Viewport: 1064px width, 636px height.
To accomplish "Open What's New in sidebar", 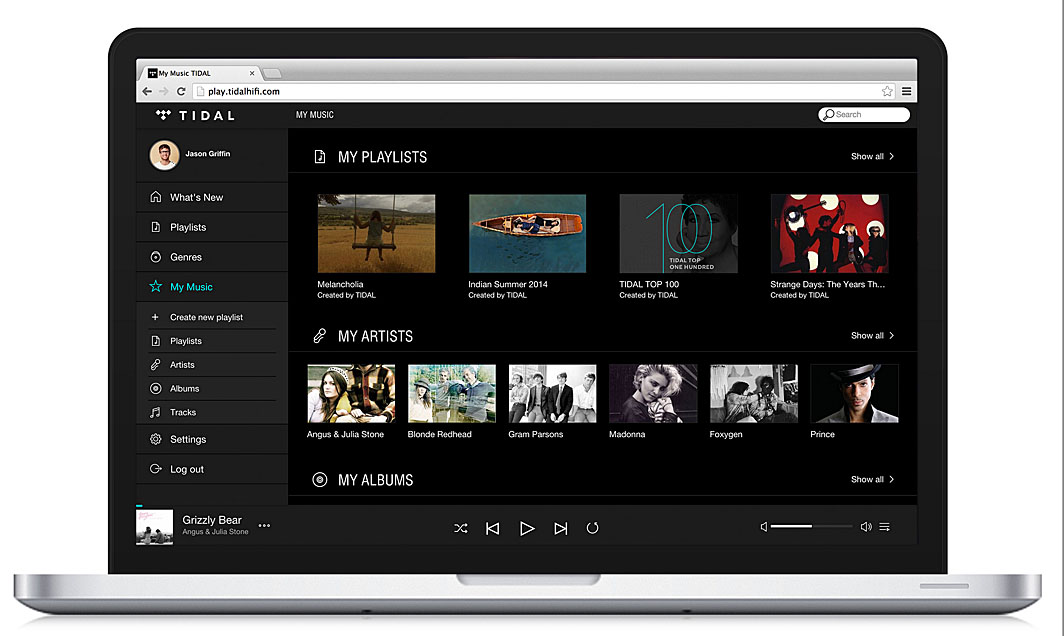I will point(196,197).
